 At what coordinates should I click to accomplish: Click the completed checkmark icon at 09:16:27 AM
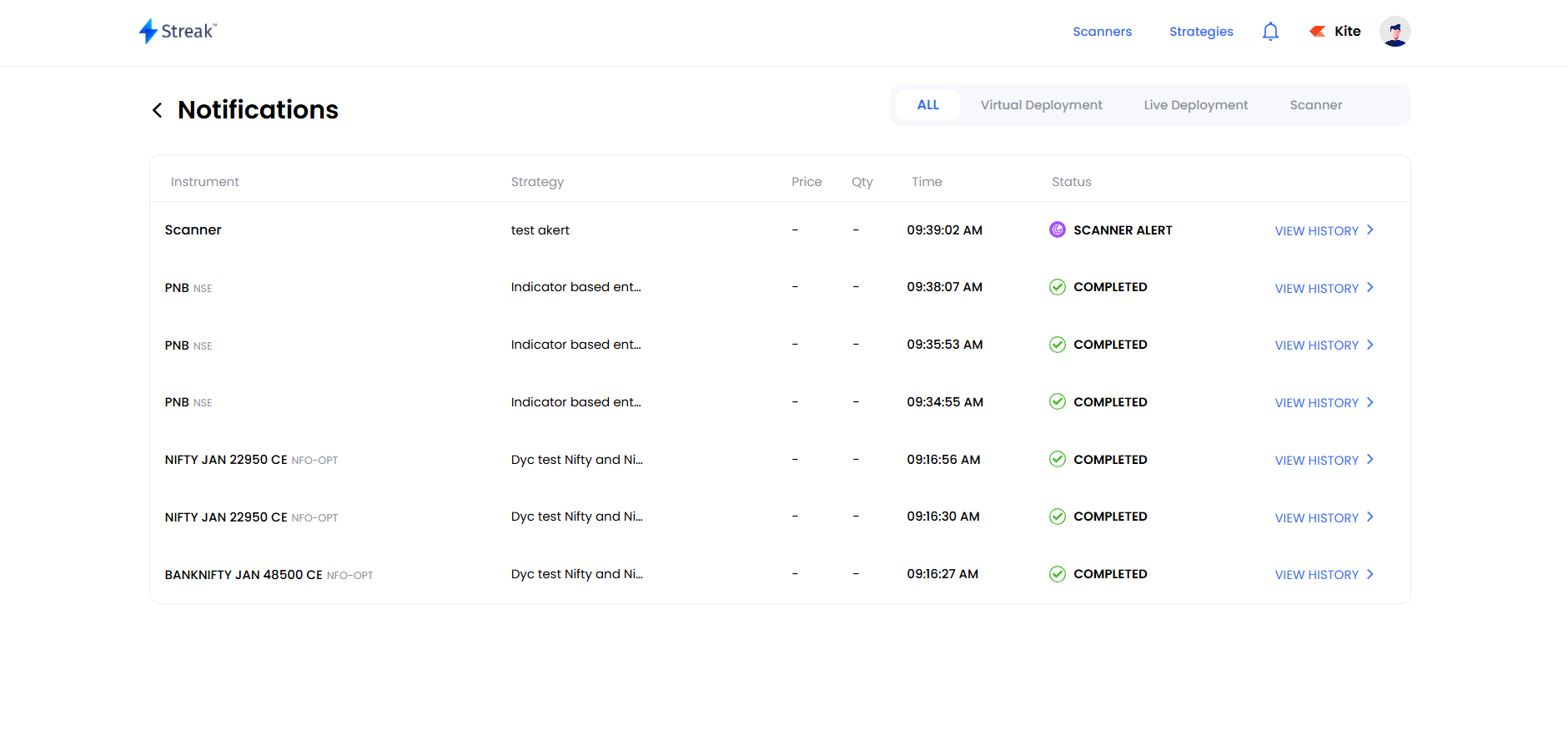click(1058, 574)
